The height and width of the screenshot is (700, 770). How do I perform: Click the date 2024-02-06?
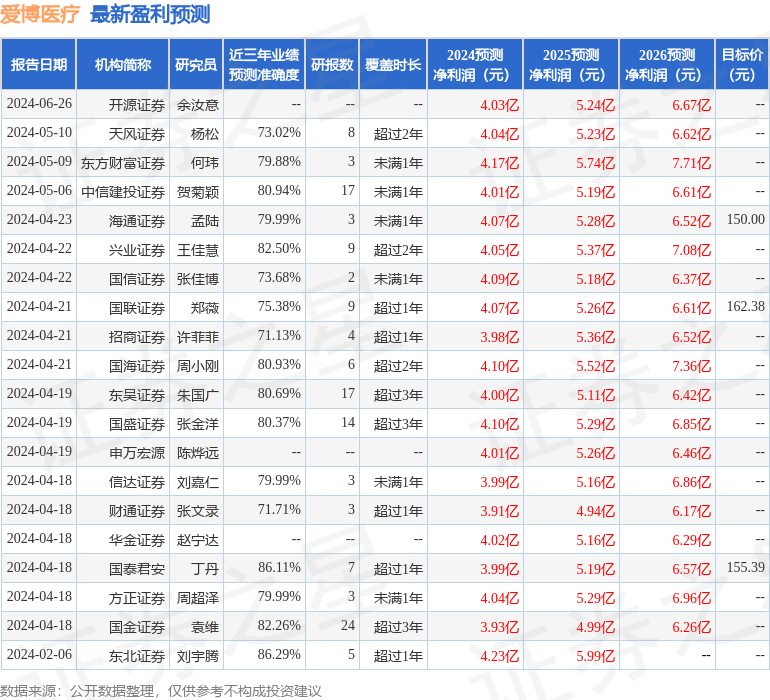coord(39,654)
